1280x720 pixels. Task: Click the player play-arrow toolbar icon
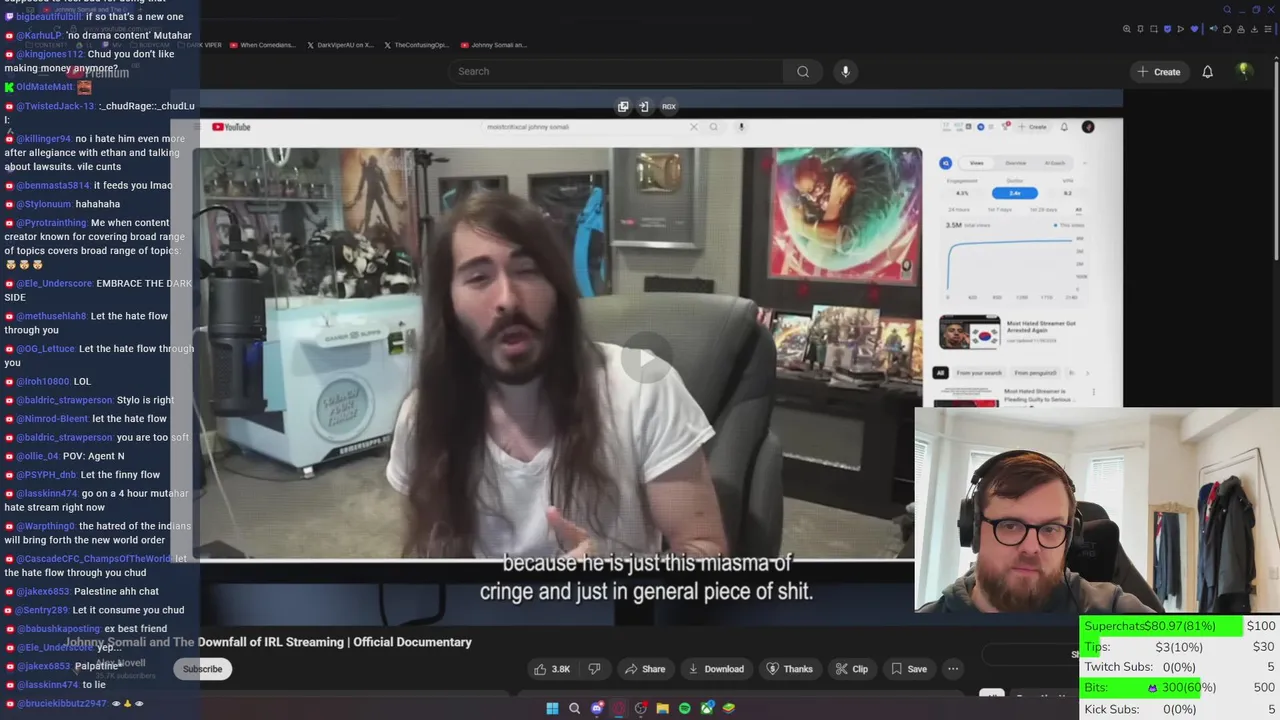tap(1181, 29)
